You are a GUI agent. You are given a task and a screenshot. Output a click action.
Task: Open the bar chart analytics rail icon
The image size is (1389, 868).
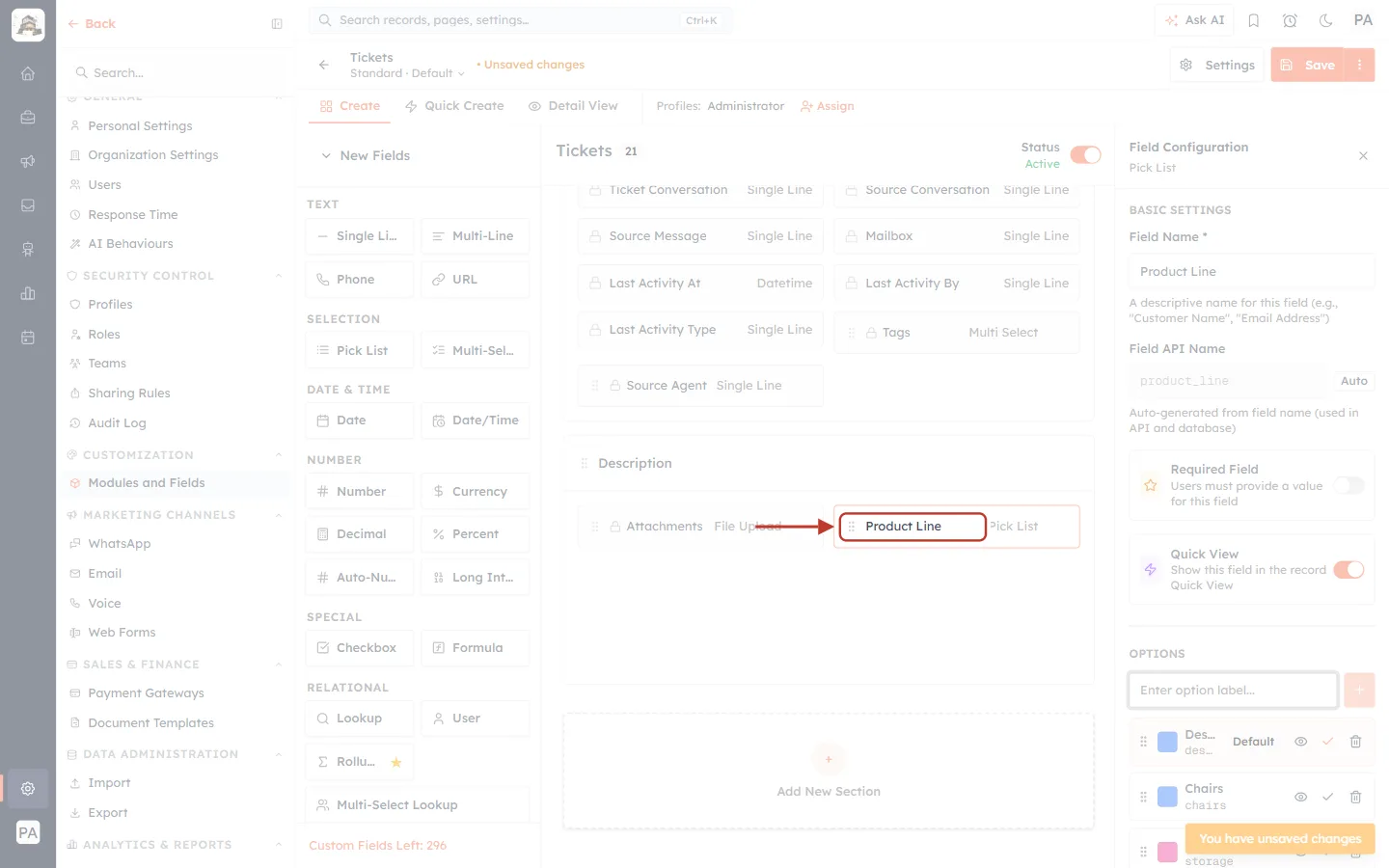coord(28,293)
